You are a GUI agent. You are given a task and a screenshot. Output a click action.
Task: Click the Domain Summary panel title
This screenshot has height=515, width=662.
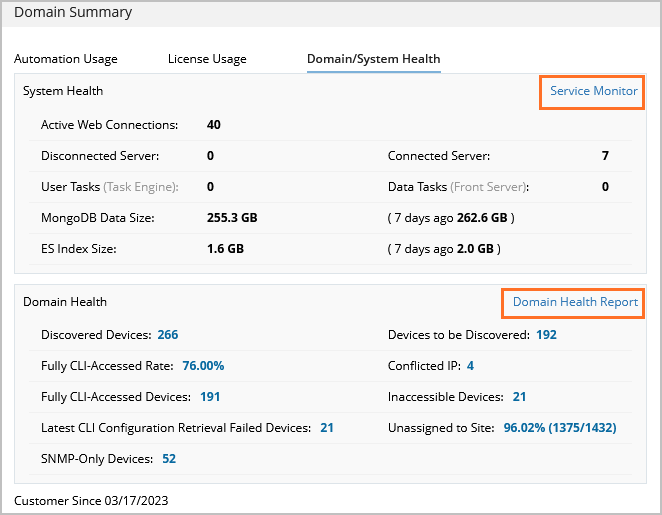(x=73, y=13)
